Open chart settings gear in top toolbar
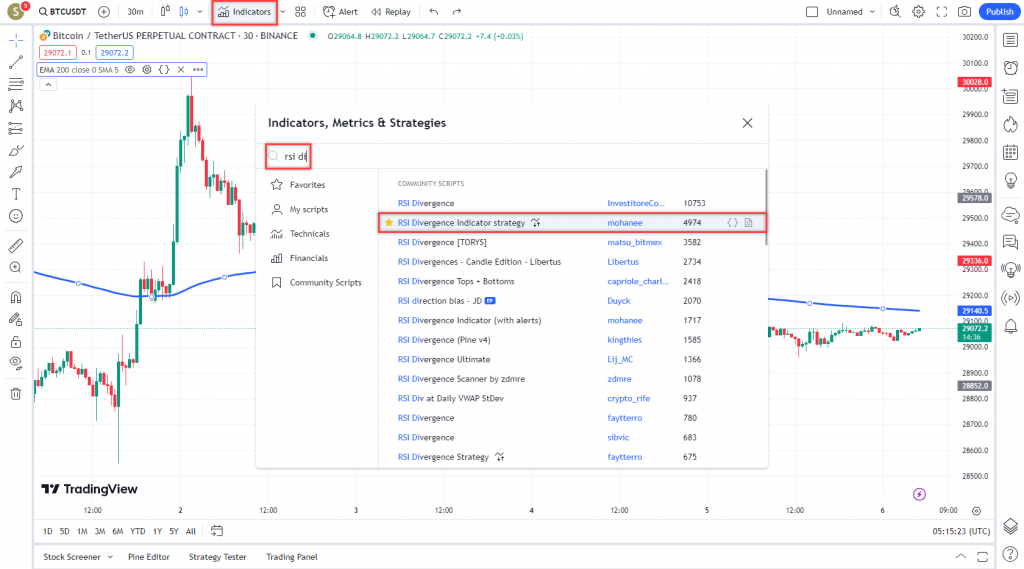Image resolution: width=1024 pixels, height=569 pixels. 918,12
